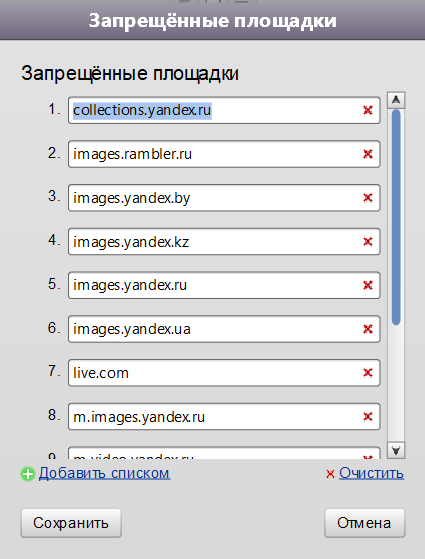
Task: Remove collections.yandex.ru with its red X
Action: coord(368,110)
